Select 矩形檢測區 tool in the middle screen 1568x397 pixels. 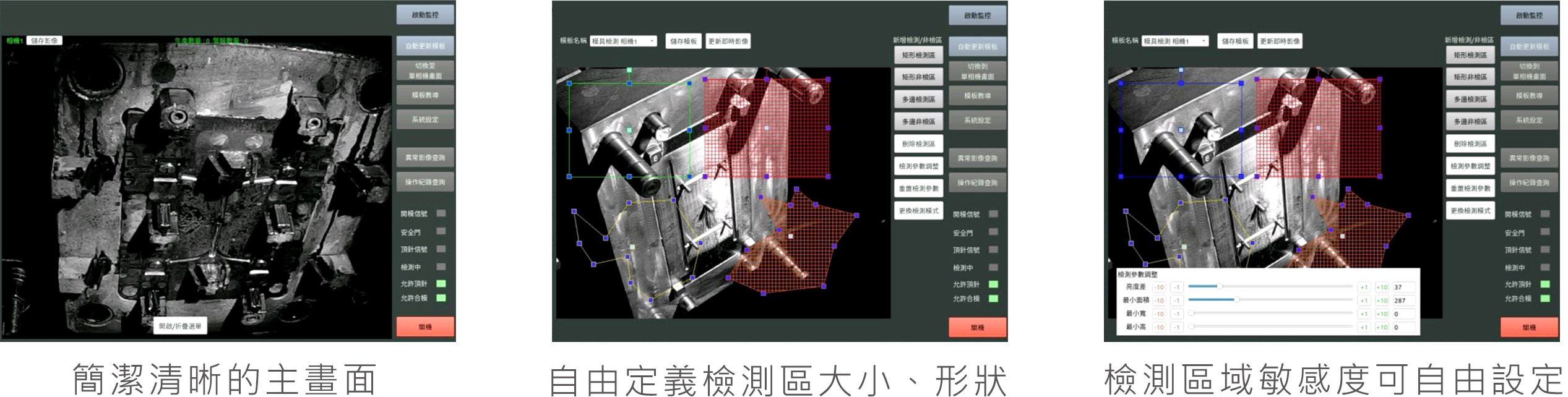pyautogui.click(x=918, y=55)
